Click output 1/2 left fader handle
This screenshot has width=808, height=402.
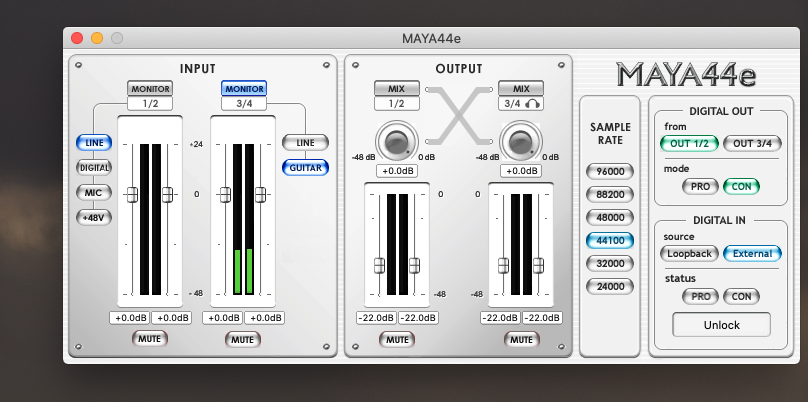coord(379,265)
